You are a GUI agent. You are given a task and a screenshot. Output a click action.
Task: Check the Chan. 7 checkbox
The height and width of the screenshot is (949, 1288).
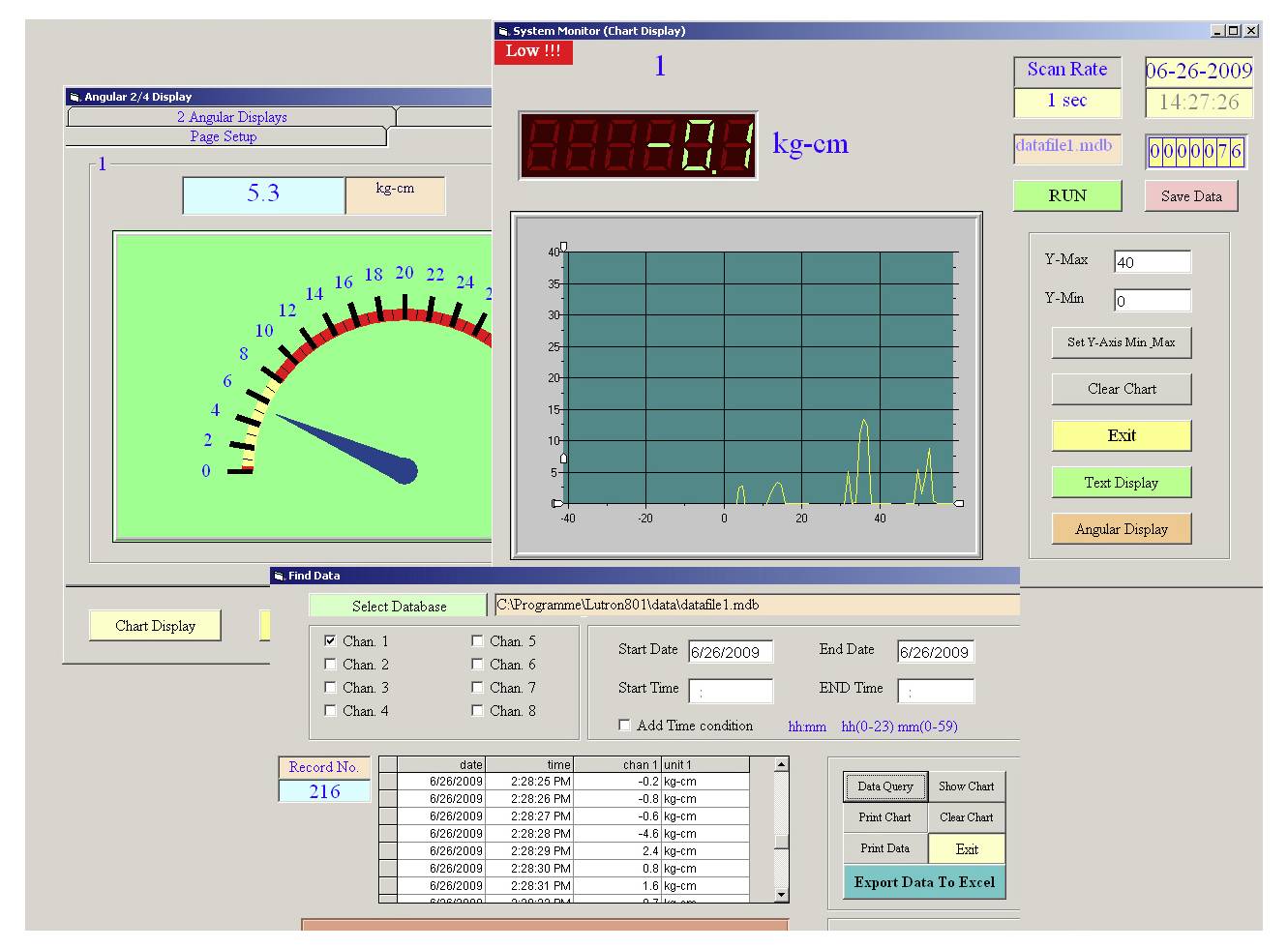pos(478,687)
